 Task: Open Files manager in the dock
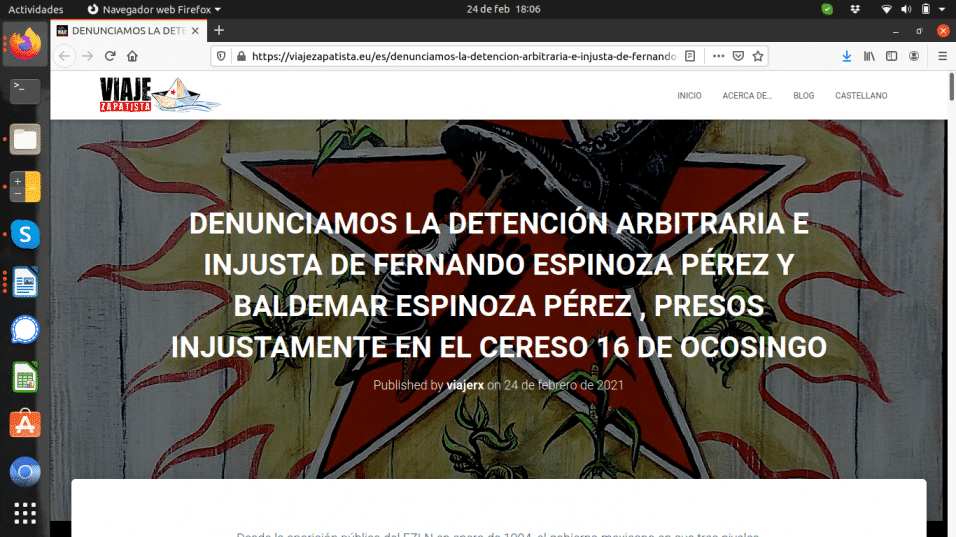pos(25,139)
